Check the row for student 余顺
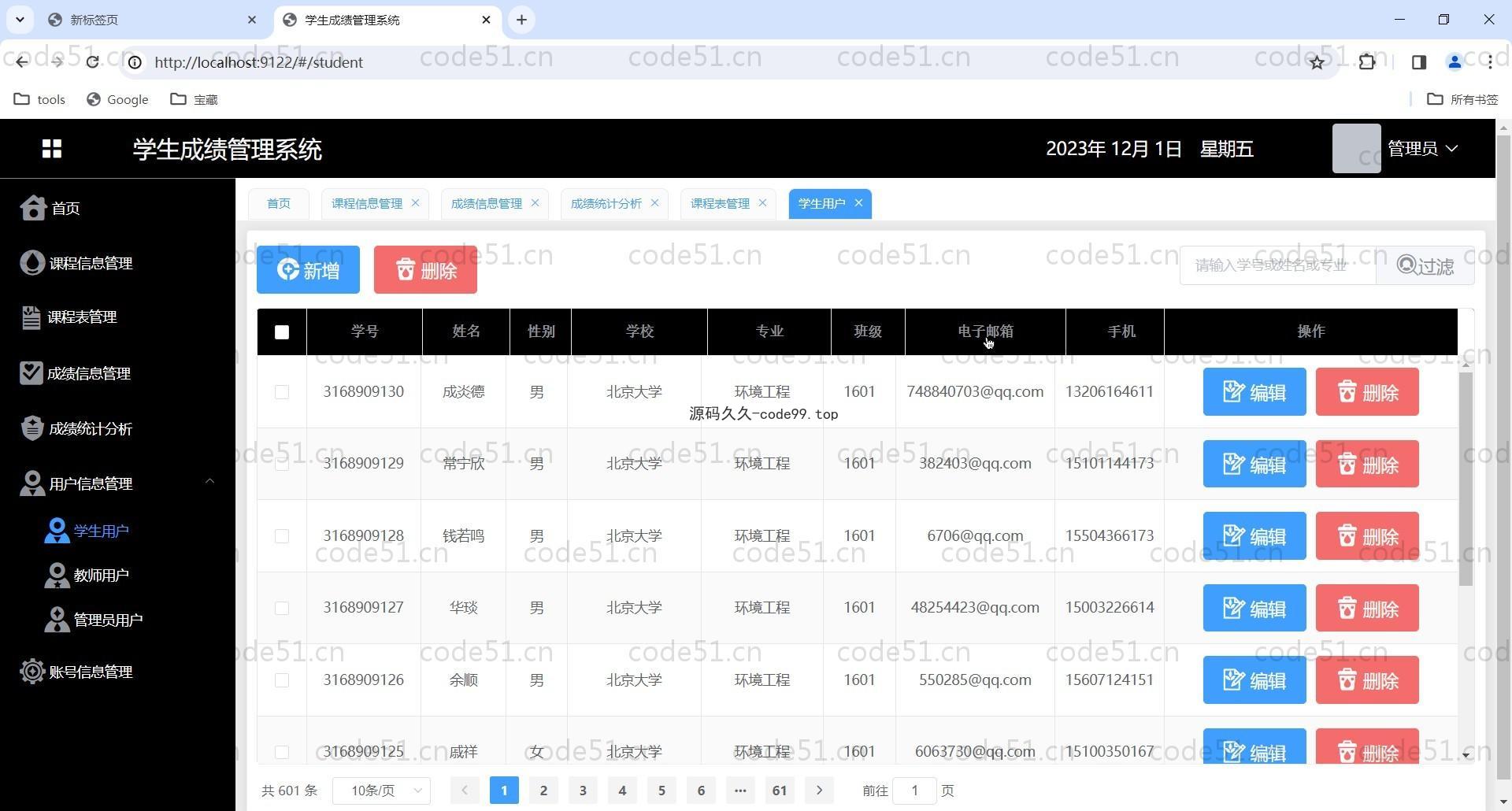1512x811 pixels. coord(282,680)
